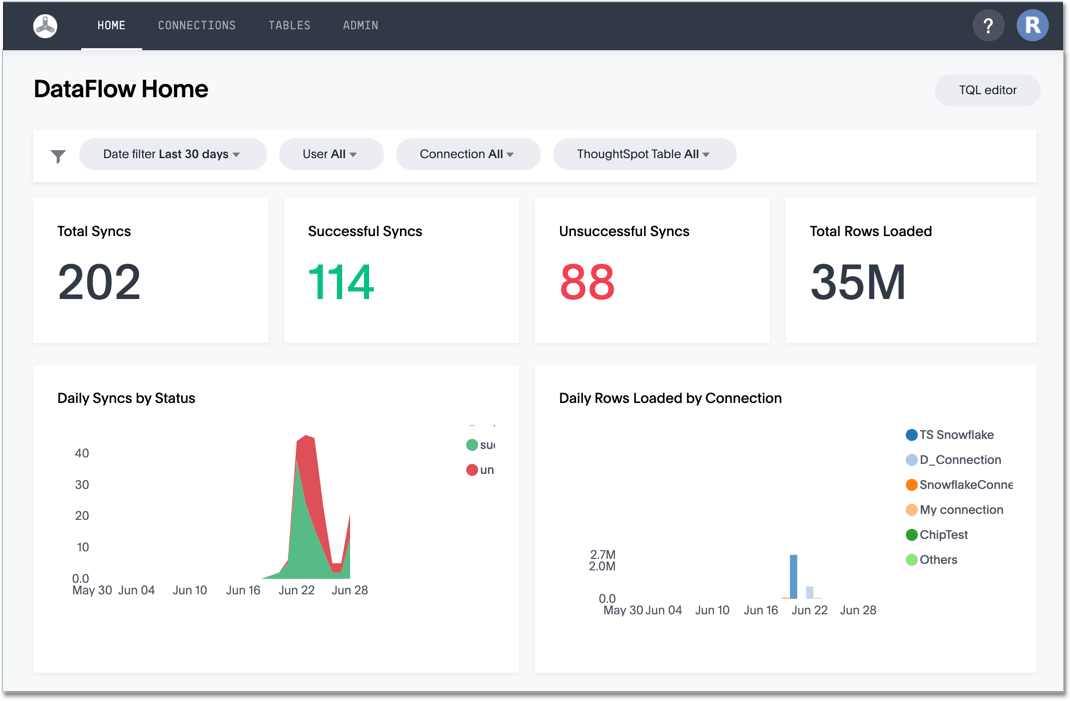The width and height of the screenshot is (1070, 701).
Task: Toggle the TS Snowflake legend entry
Action: [x=910, y=435]
